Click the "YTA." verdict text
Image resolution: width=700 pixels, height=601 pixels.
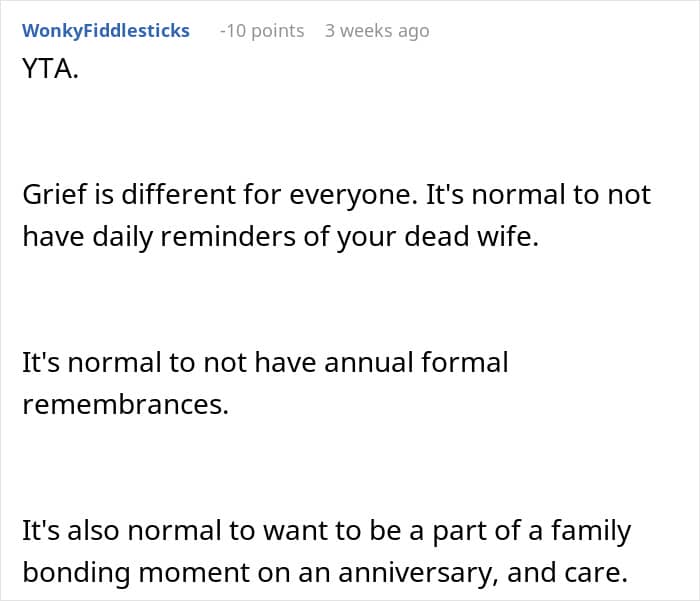[51, 71]
